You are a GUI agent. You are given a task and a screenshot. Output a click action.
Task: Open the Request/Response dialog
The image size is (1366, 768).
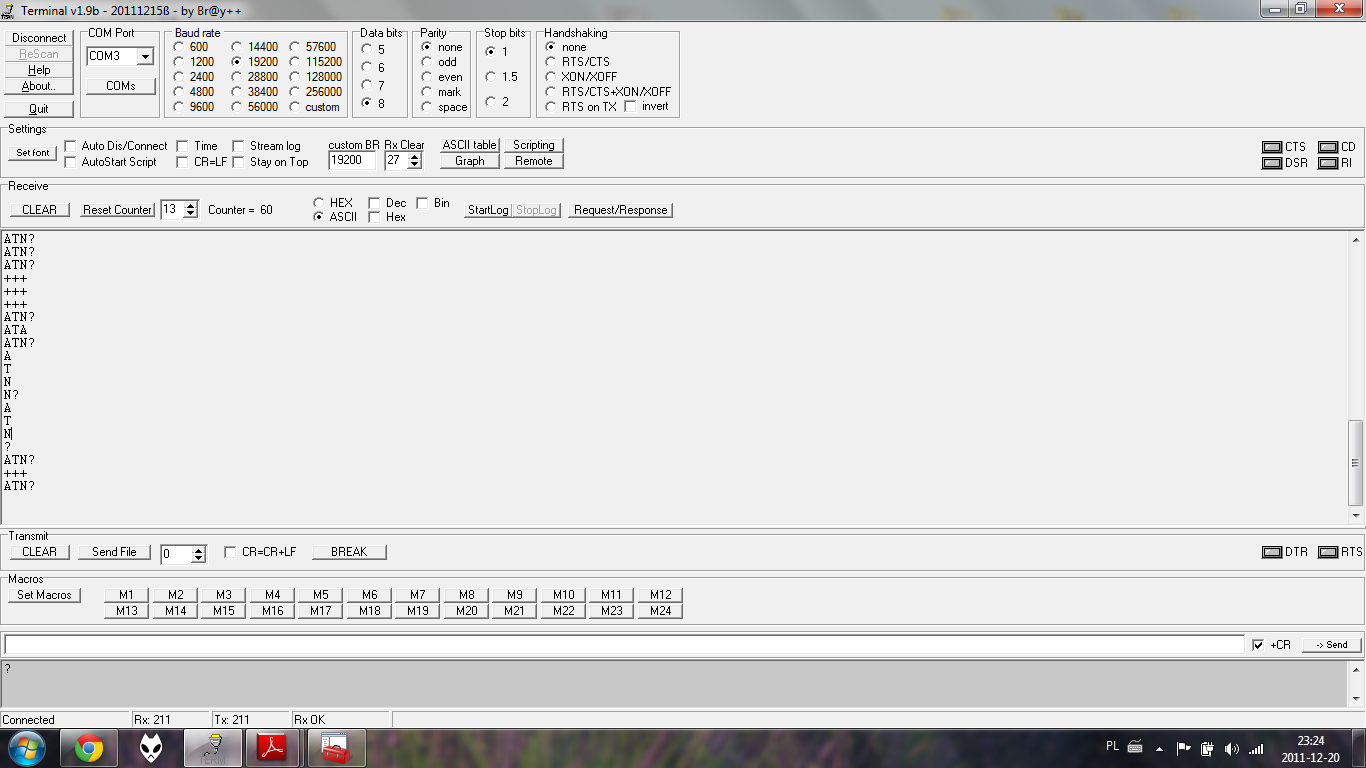[621, 210]
